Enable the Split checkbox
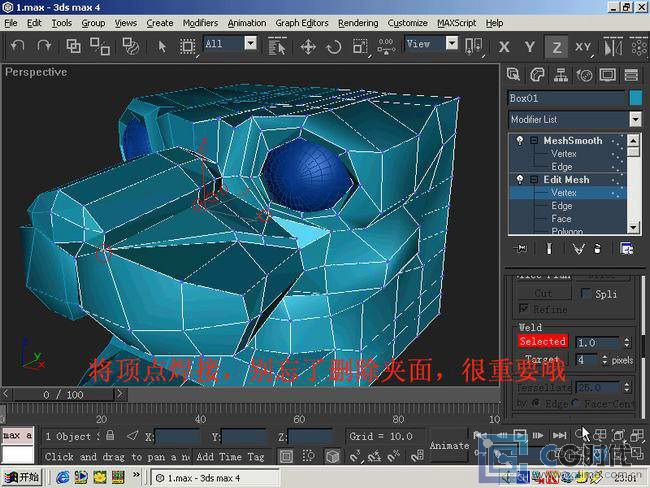The image size is (650, 488). 585,293
